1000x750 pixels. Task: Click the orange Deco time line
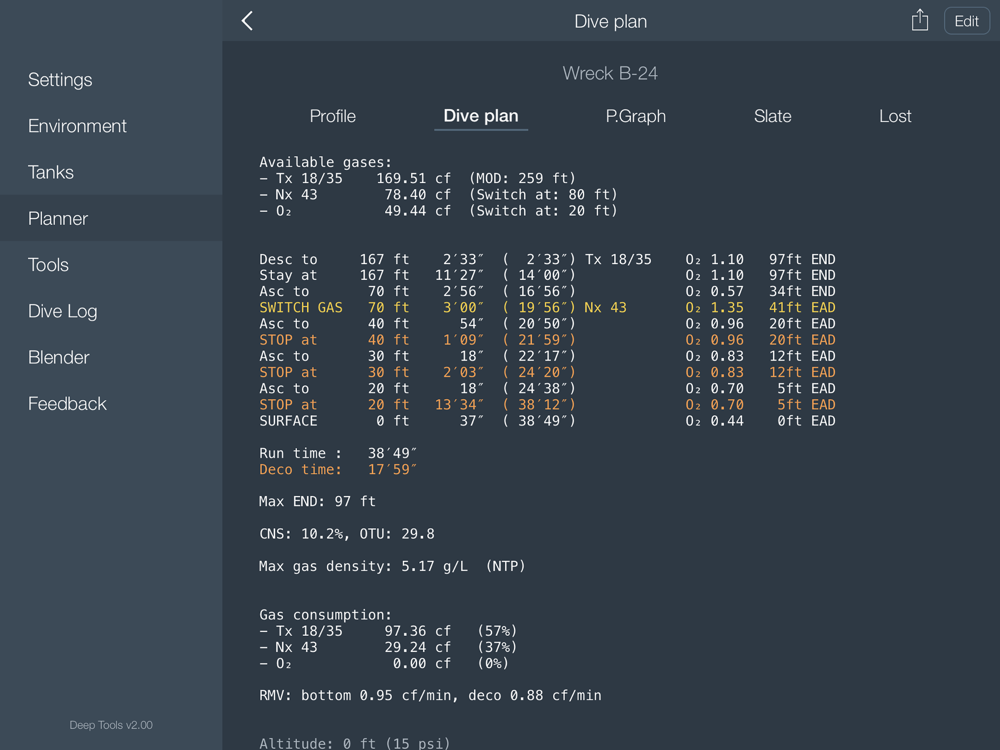[338, 469]
